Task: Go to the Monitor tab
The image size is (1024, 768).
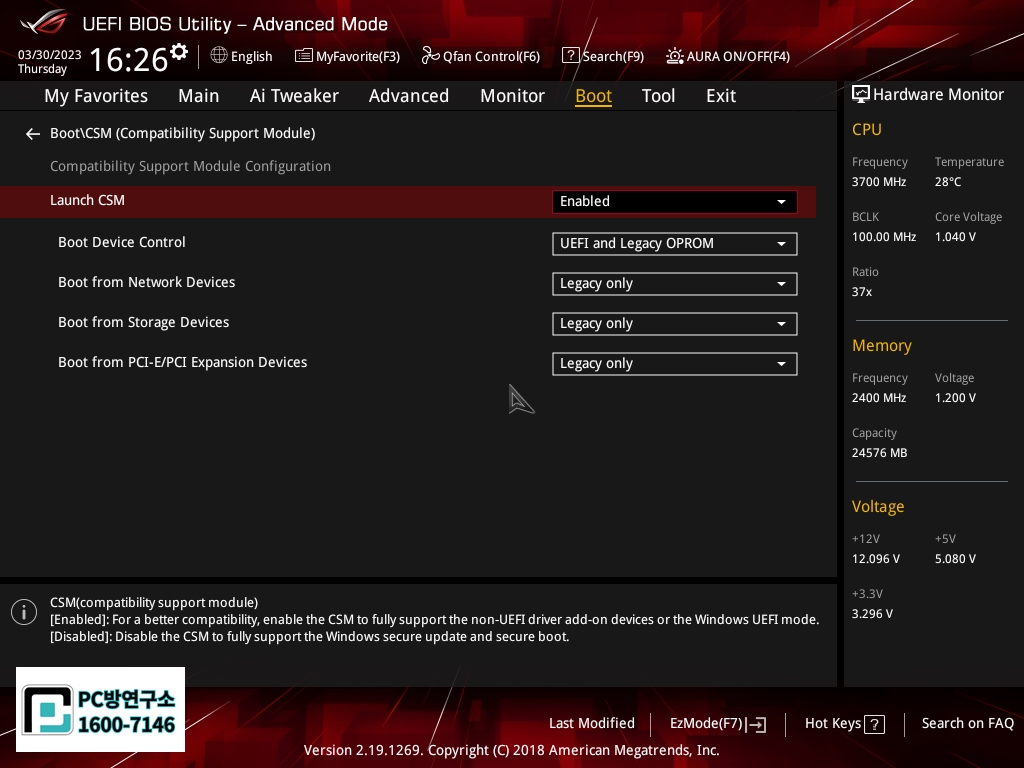Action: (x=513, y=96)
